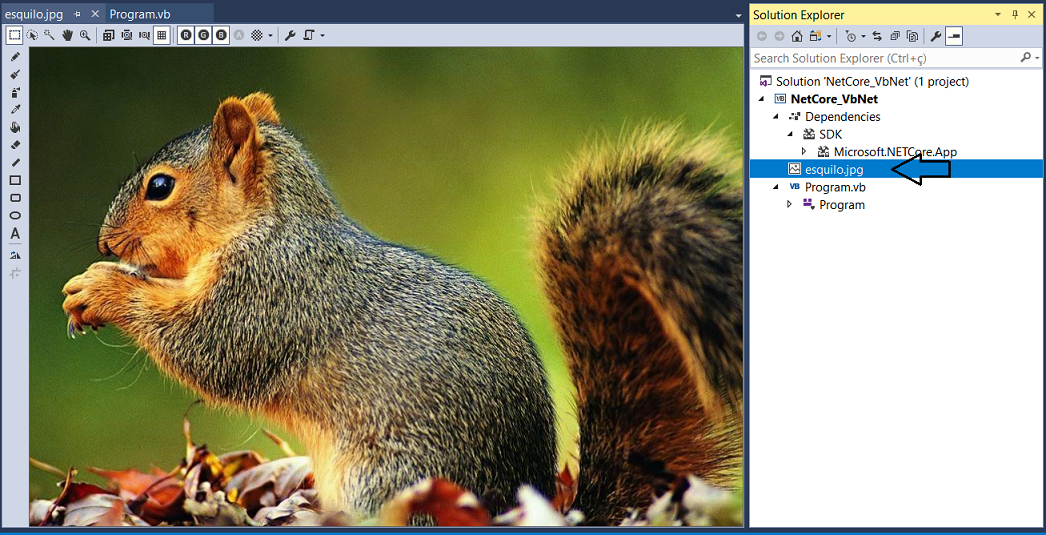Viewport: 1046px width, 535px height.
Task: Expand the Microsoft.NETCore.App node
Action: pyautogui.click(x=804, y=151)
